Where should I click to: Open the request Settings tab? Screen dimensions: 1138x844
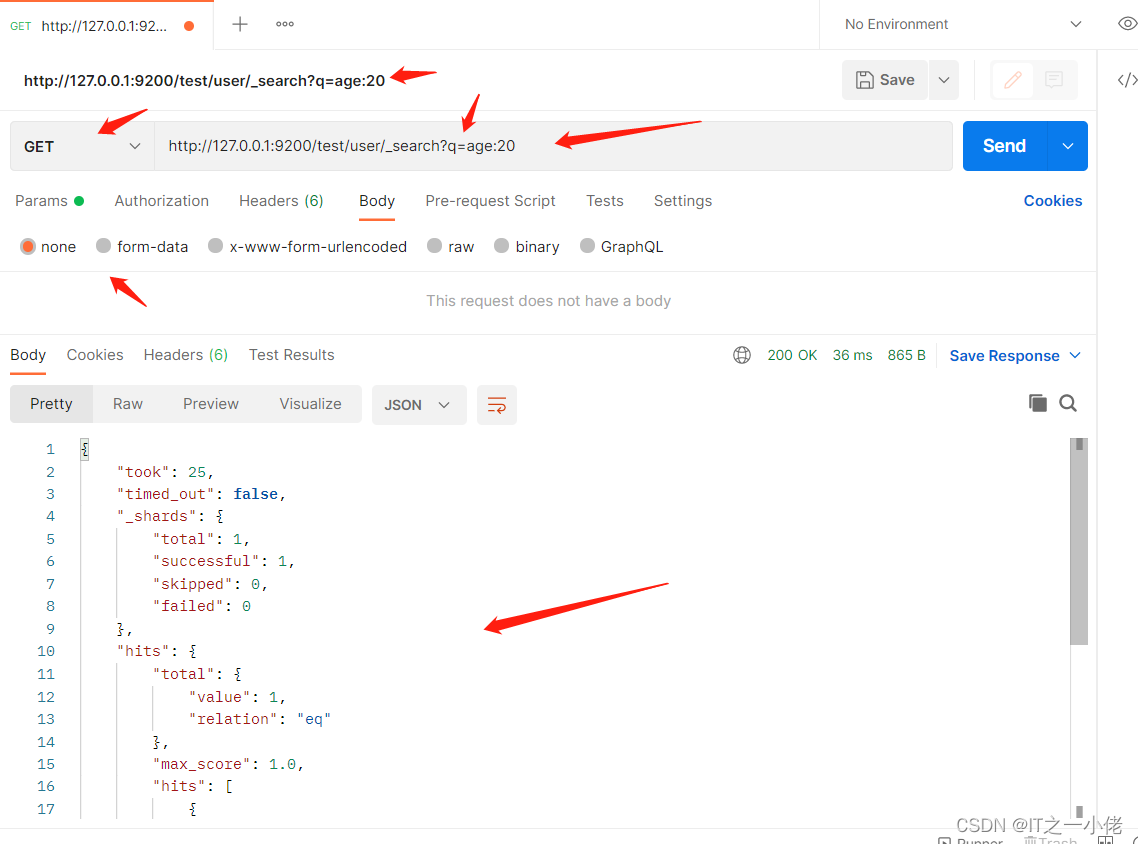(682, 201)
